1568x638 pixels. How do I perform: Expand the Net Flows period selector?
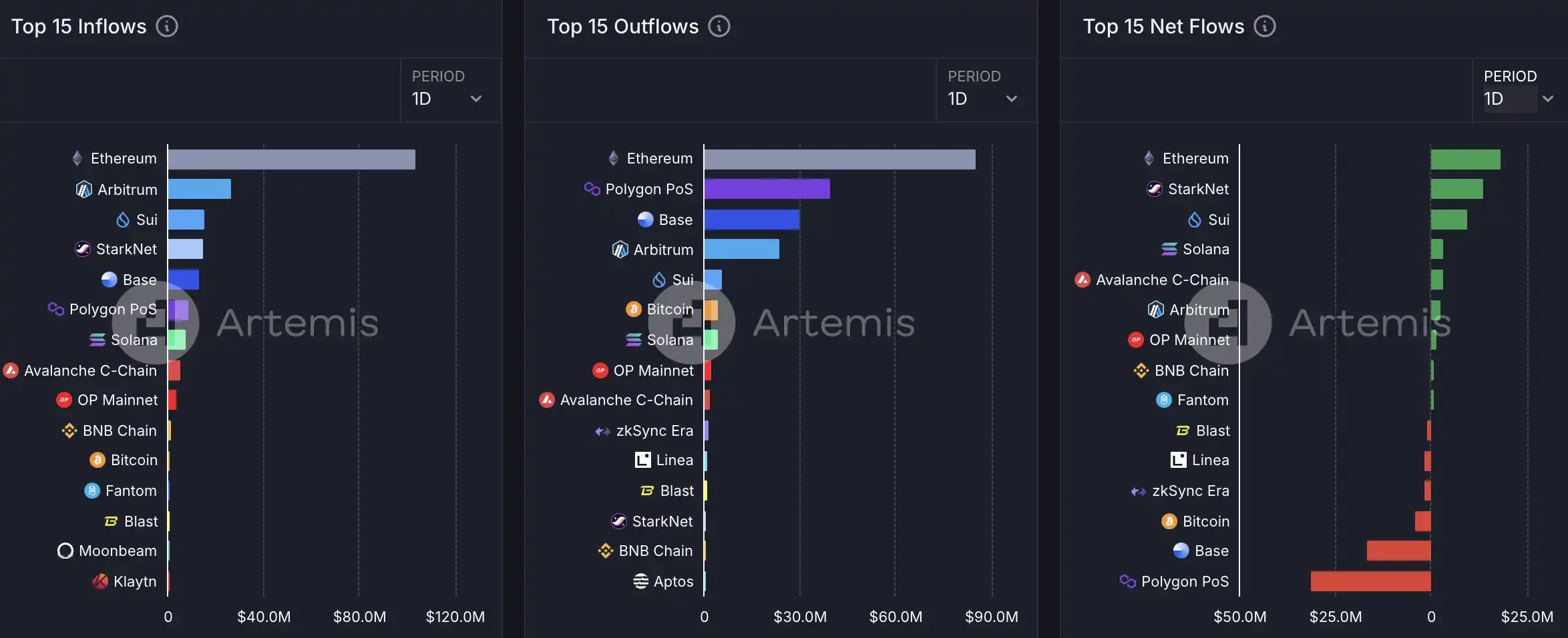coord(1519,99)
